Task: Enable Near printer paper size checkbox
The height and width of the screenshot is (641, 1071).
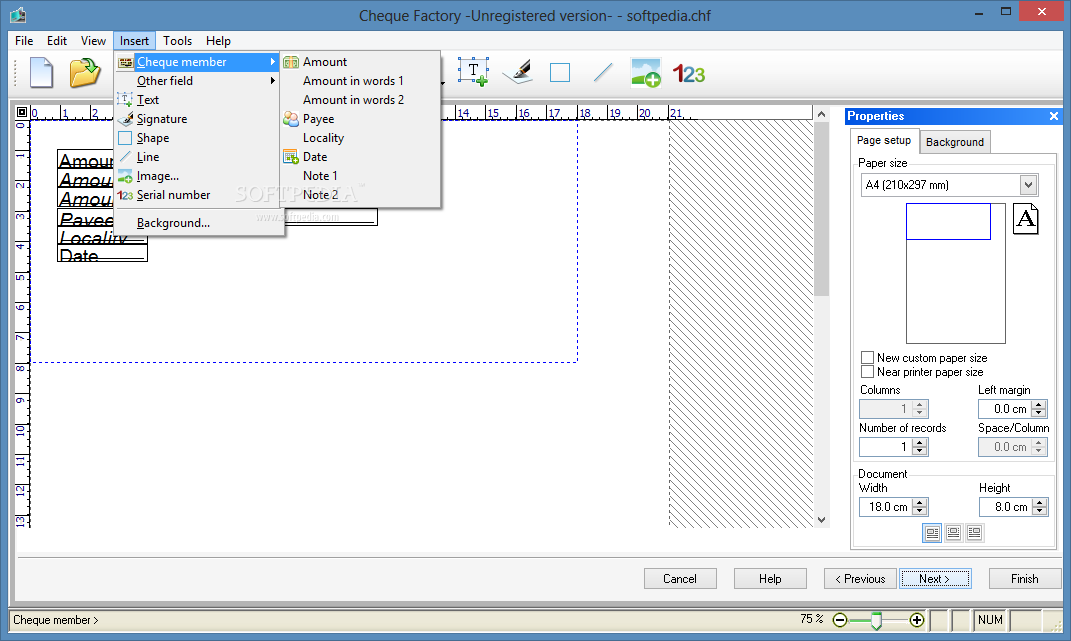Action: 867,372
